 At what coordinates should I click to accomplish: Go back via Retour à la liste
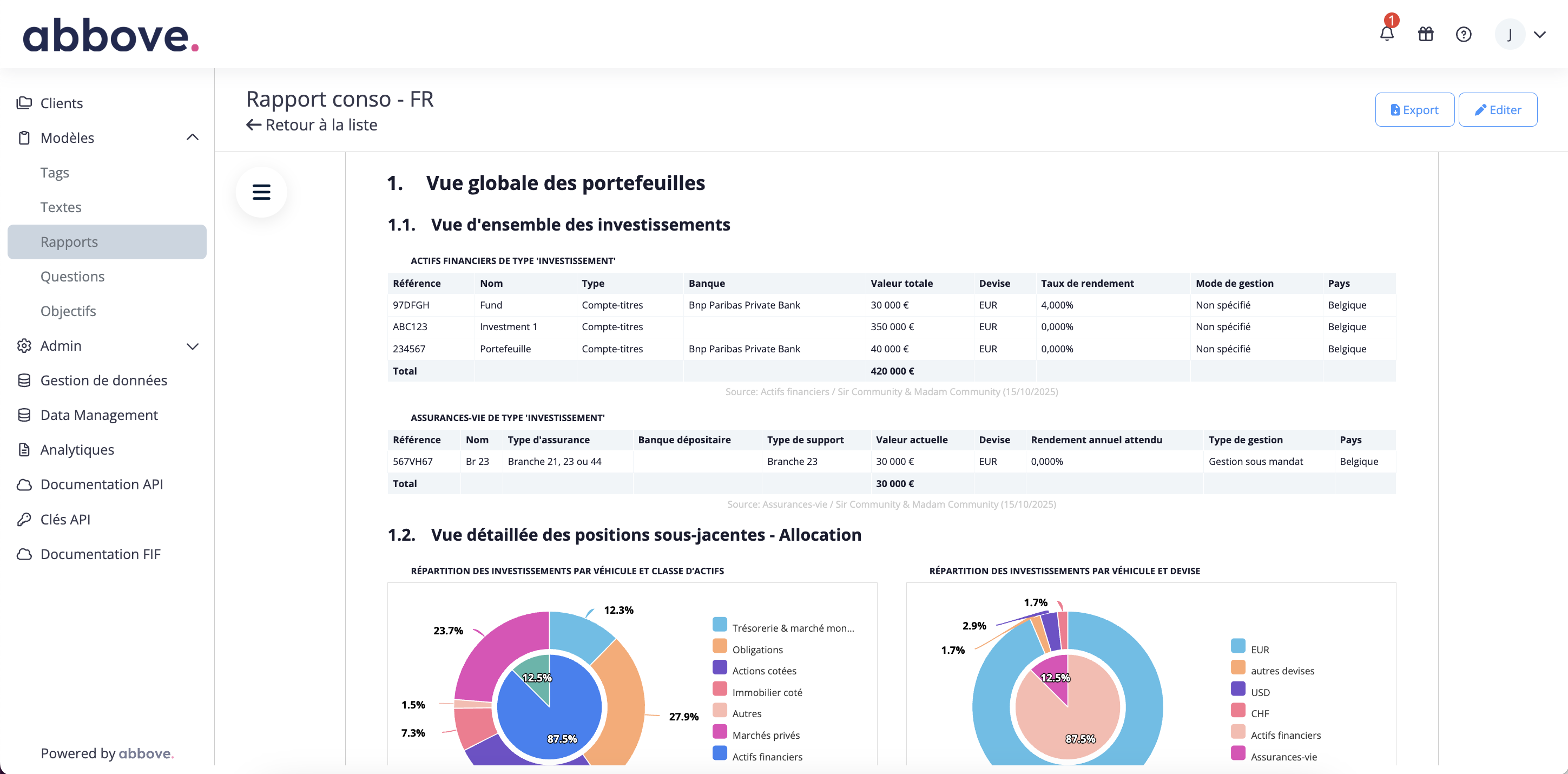tap(312, 125)
